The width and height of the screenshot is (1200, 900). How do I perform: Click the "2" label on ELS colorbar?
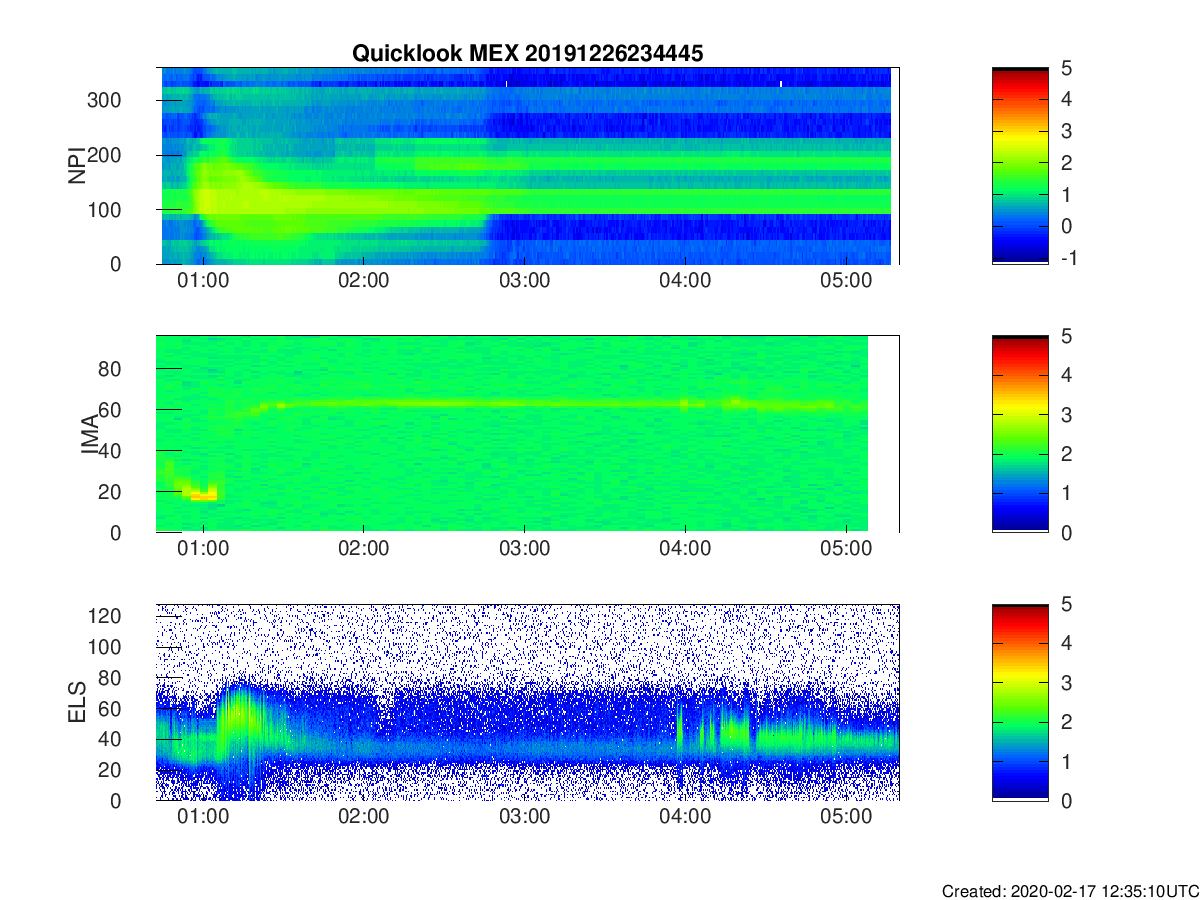click(1067, 722)
